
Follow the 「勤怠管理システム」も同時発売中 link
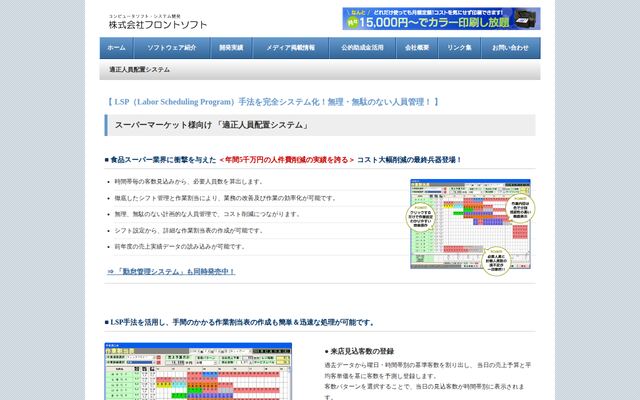point(171,271)
